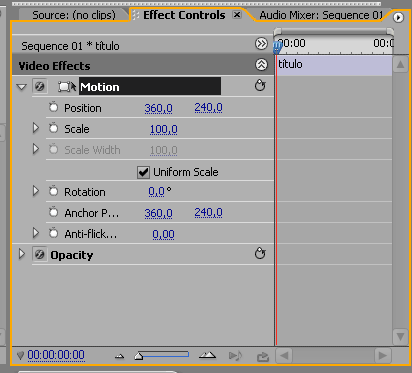This screenshot has height=373, width=412.
Task: Toggle animation stopwatch for Position
Action: [53, 107]
